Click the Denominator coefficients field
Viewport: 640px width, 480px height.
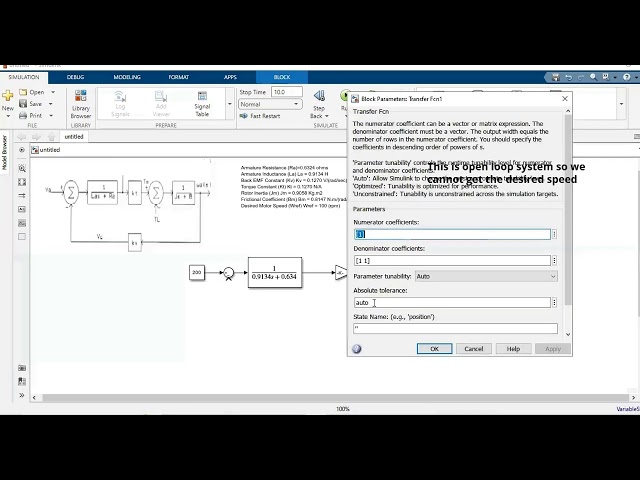452,260
